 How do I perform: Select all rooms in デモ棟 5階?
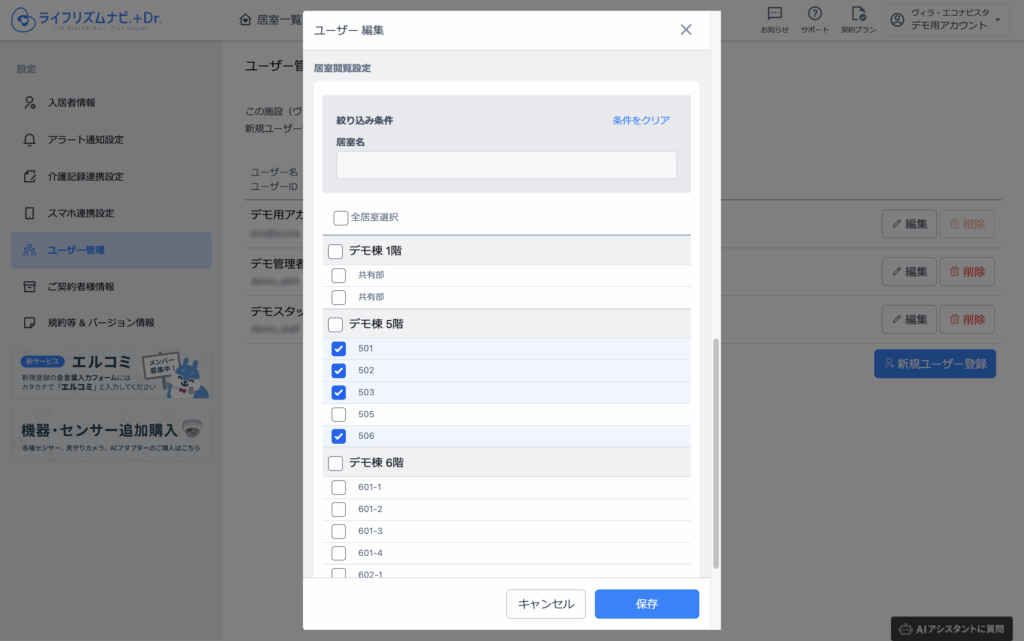335,324
